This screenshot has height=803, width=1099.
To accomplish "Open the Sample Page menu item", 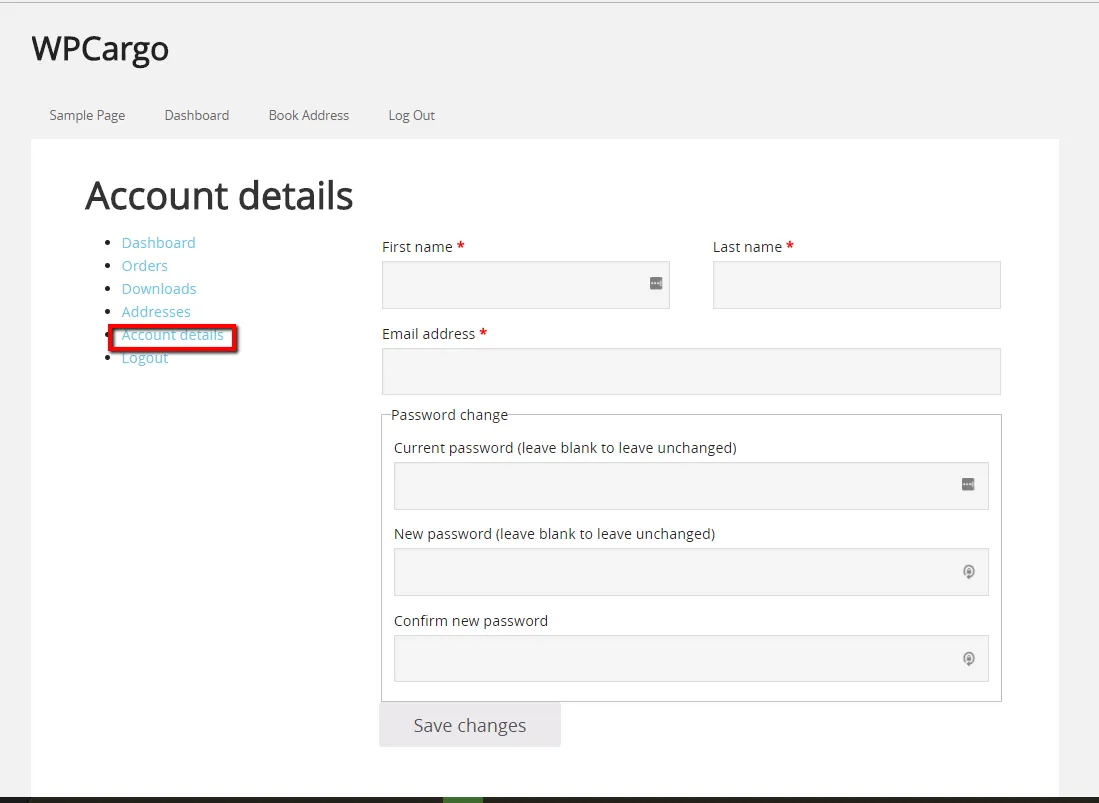I will 87,115.
